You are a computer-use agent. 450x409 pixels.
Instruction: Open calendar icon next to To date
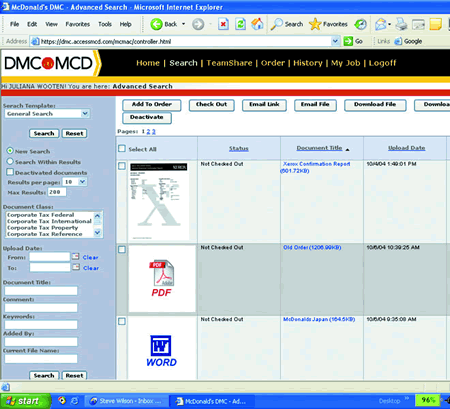click(x=76, y=267)
